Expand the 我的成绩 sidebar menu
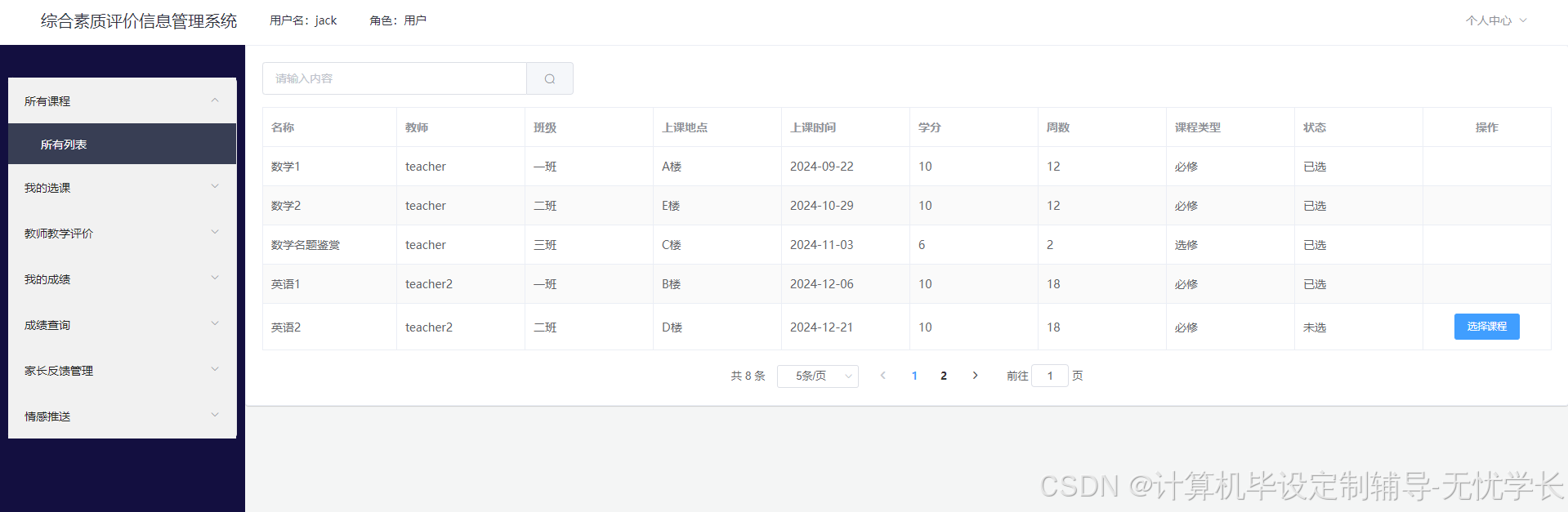Image resolution: width=1568 pixels, height=512 pixels. tap(123, 278)
